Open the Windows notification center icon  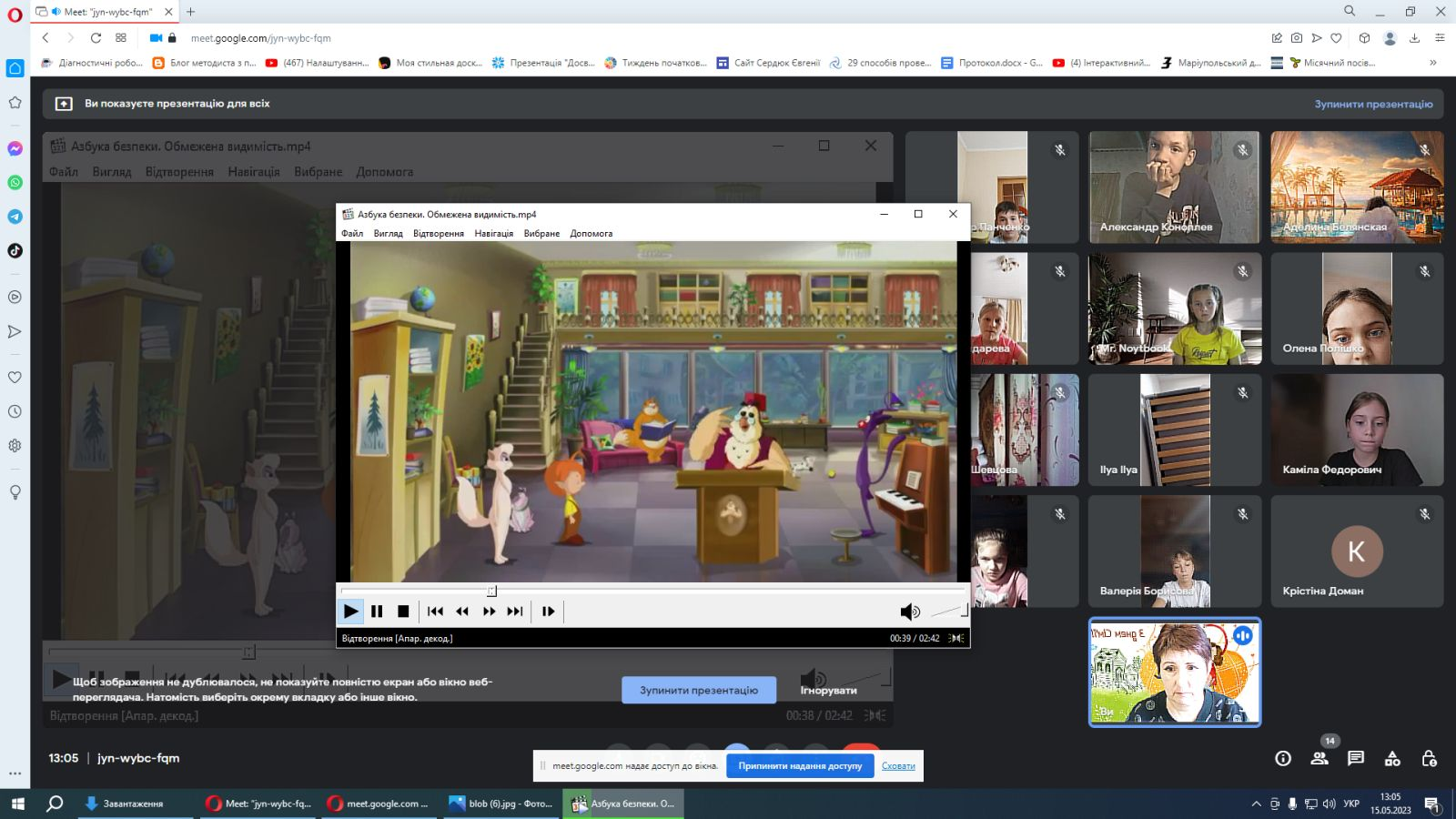pos(1431,804)
